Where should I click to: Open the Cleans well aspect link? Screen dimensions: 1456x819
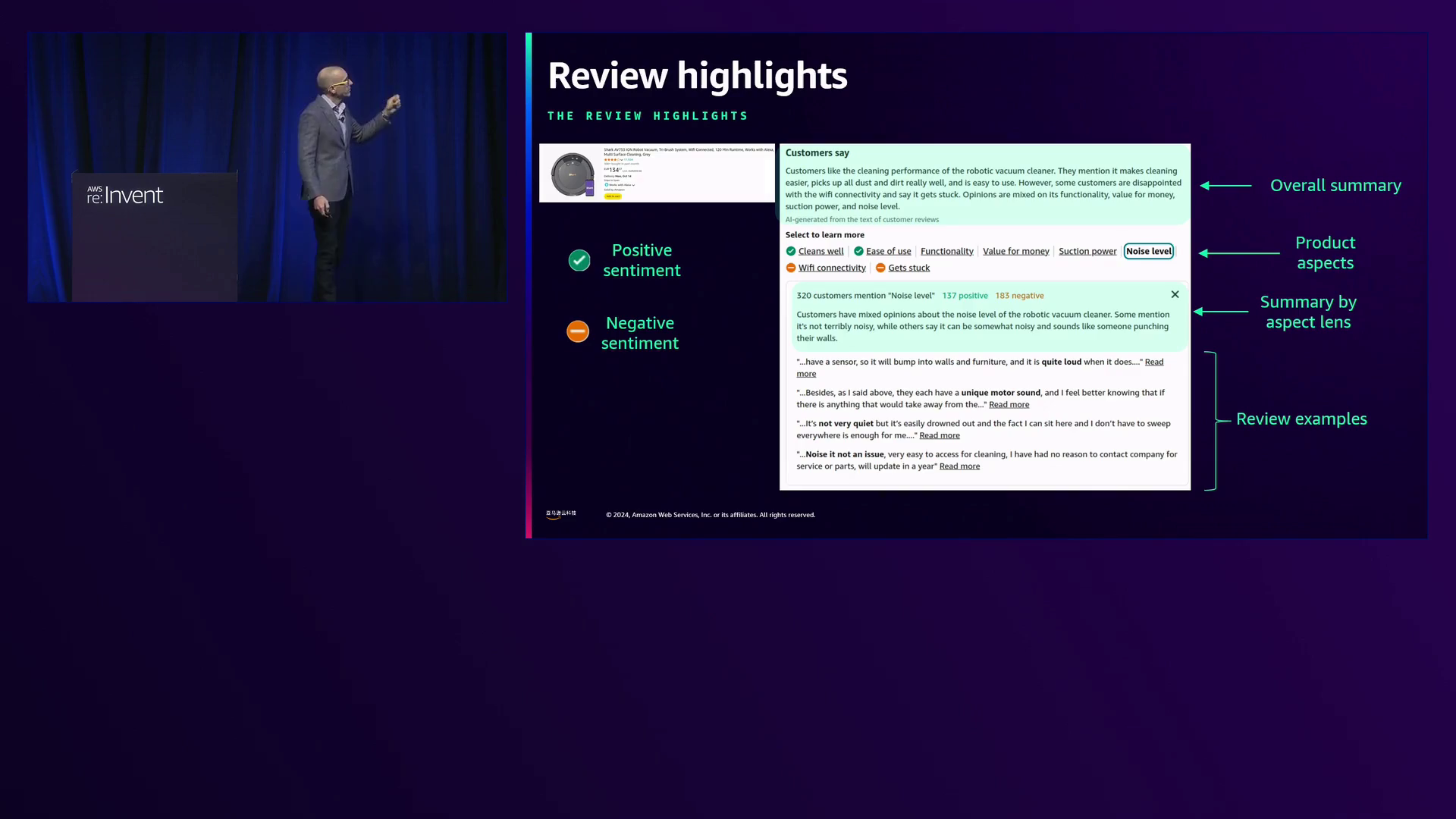click(x=821, y=251)
